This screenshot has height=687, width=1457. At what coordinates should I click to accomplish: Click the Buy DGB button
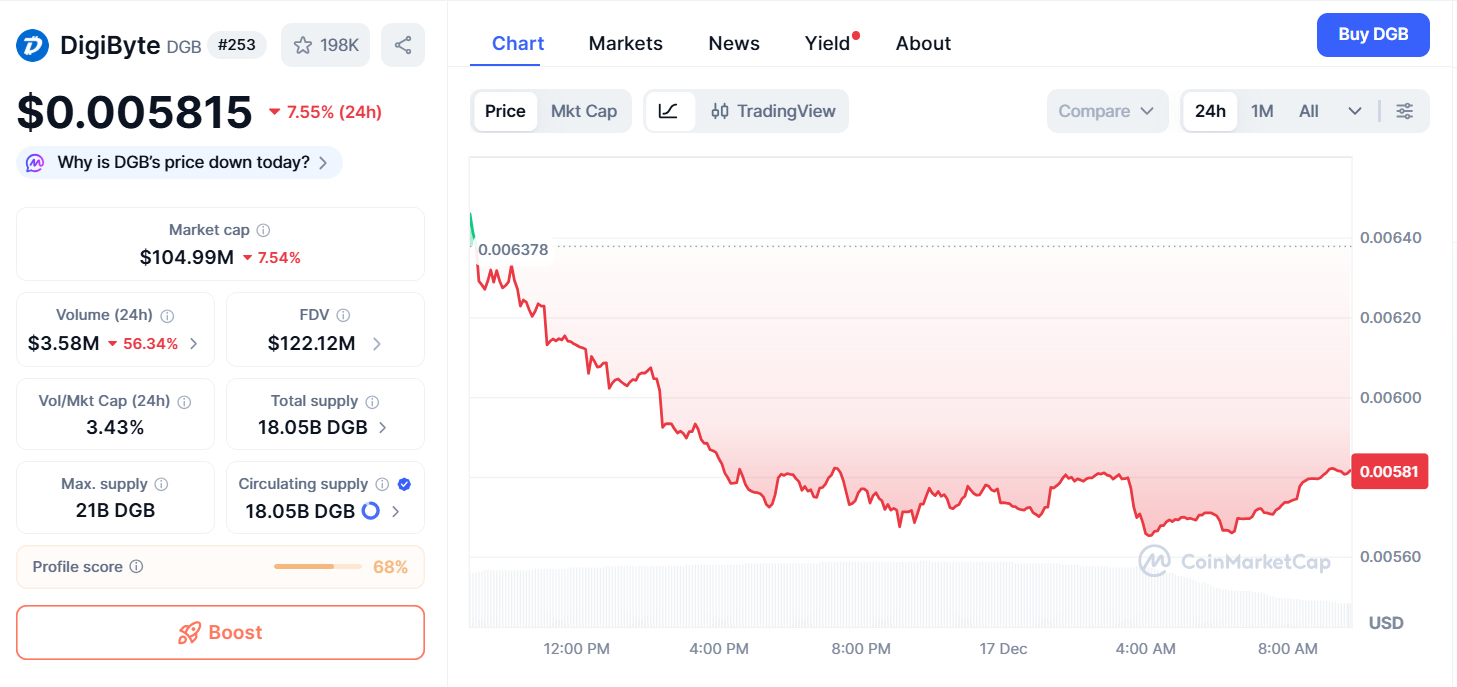(x=1372, y=34)
